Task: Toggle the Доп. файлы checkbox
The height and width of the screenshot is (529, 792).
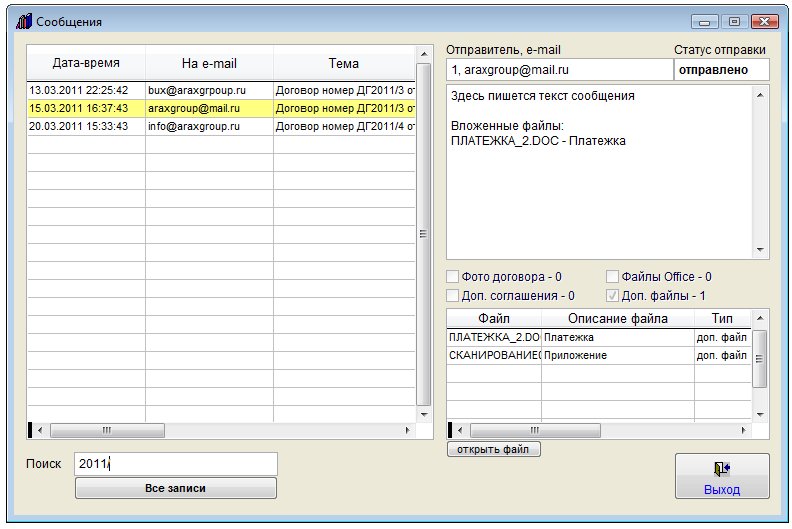Action: 613,296
